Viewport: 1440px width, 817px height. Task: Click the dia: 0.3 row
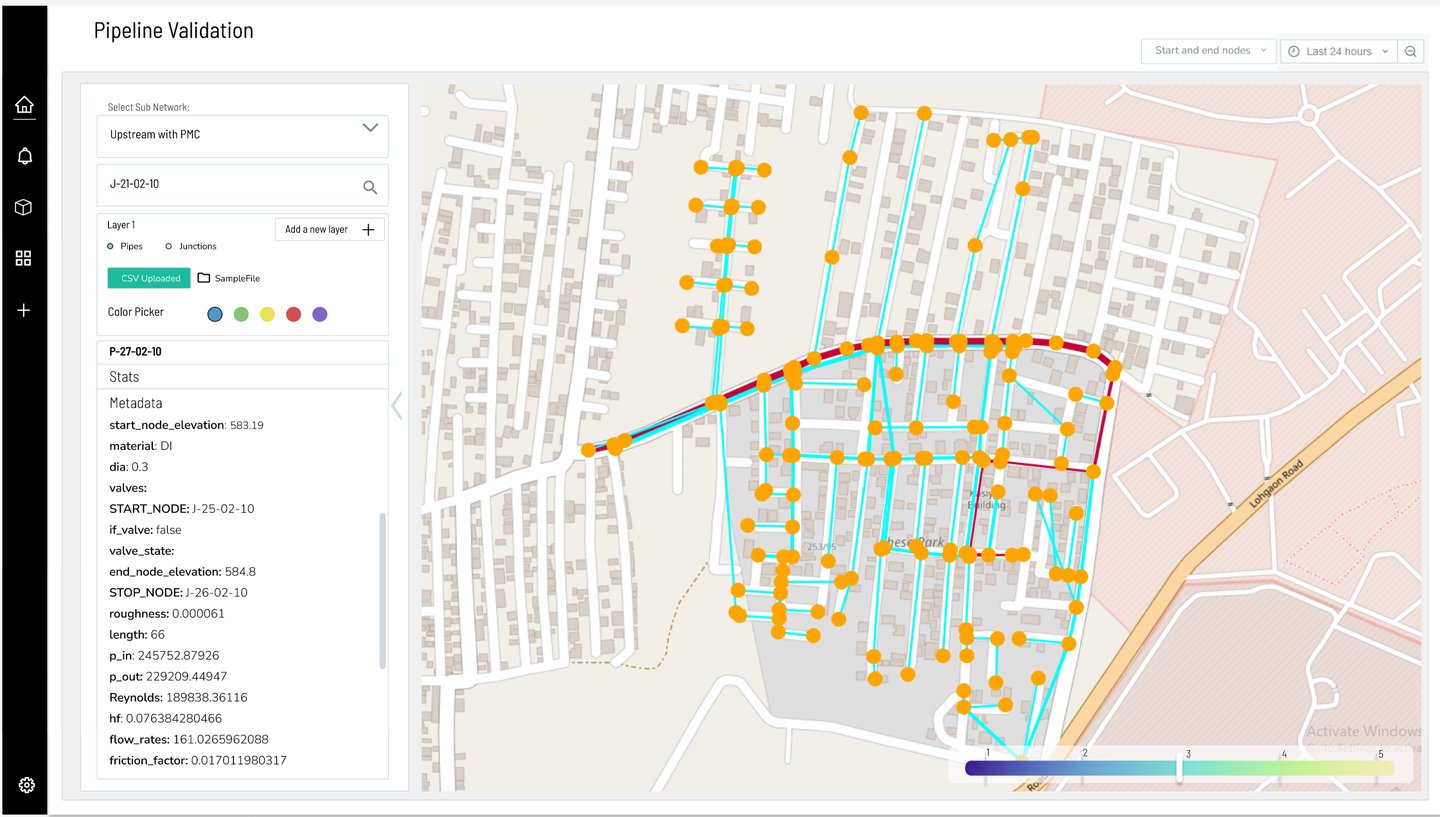click(x=129, y=467)
